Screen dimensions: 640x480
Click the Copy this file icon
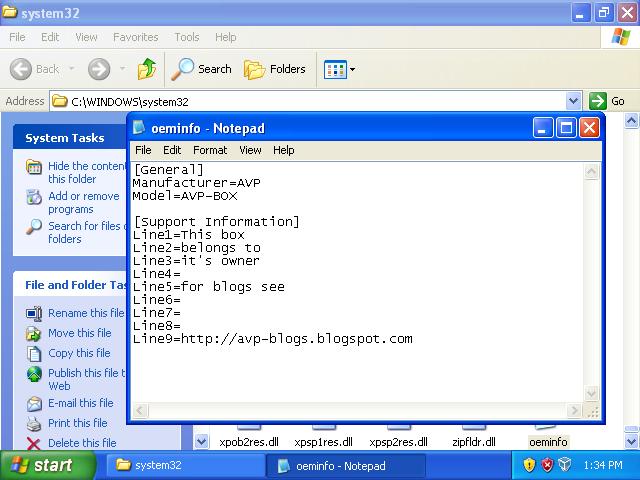coord(34,354)
